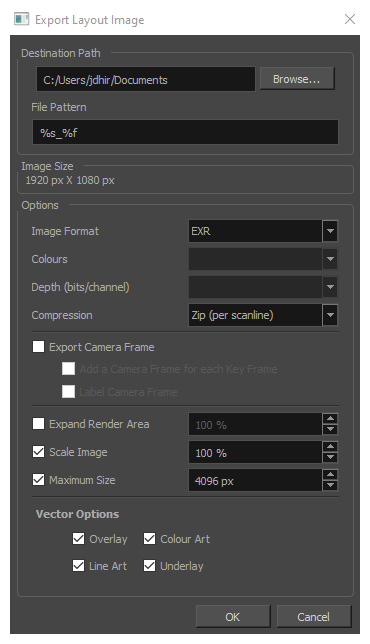Disable the Colour Art vector option
Screen dimensions: 370x644
click(x=149, y=538)
